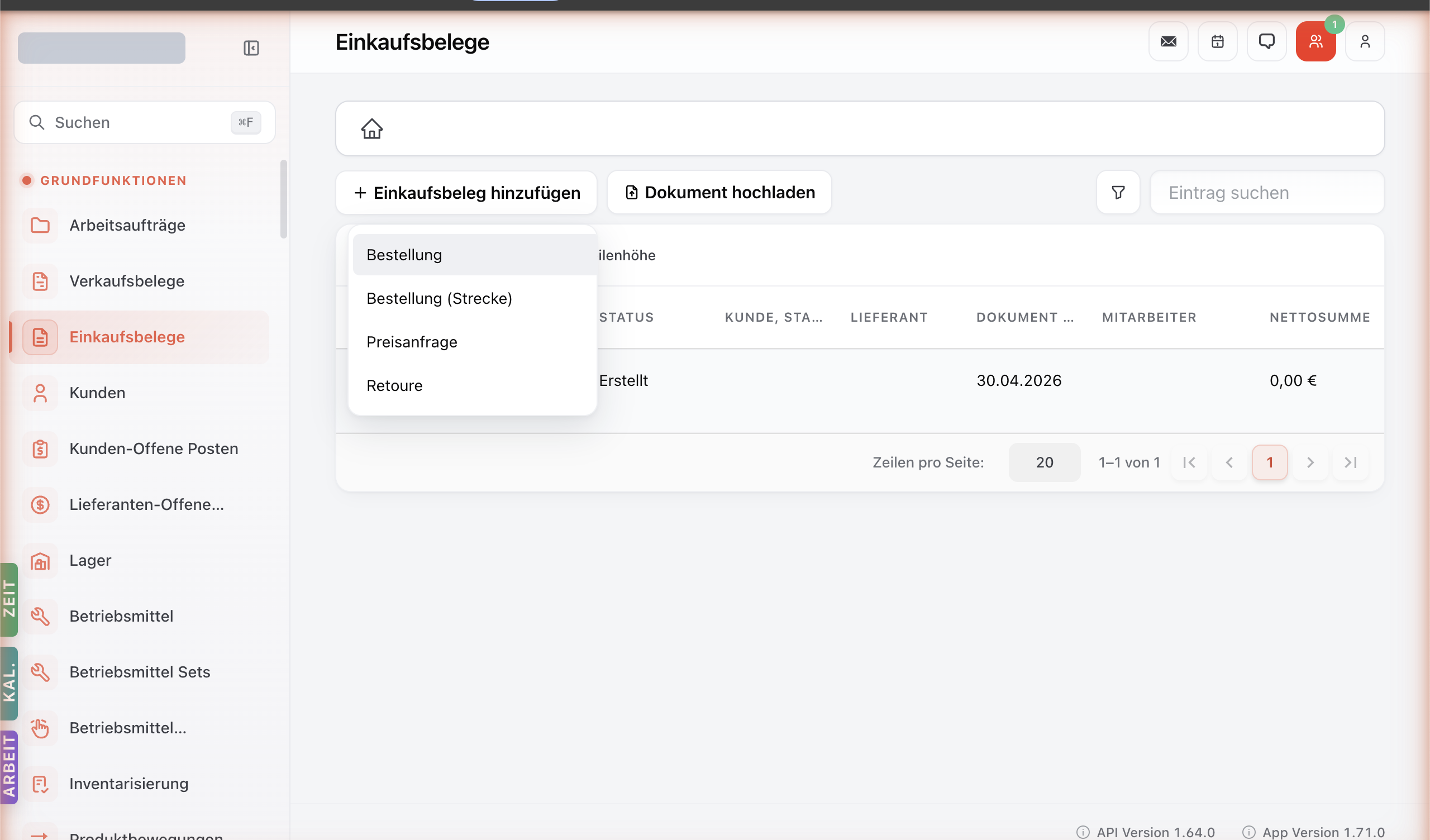Choose Preisanfrage from the menu
1430x840 pixels.
(x=474, y=342)
